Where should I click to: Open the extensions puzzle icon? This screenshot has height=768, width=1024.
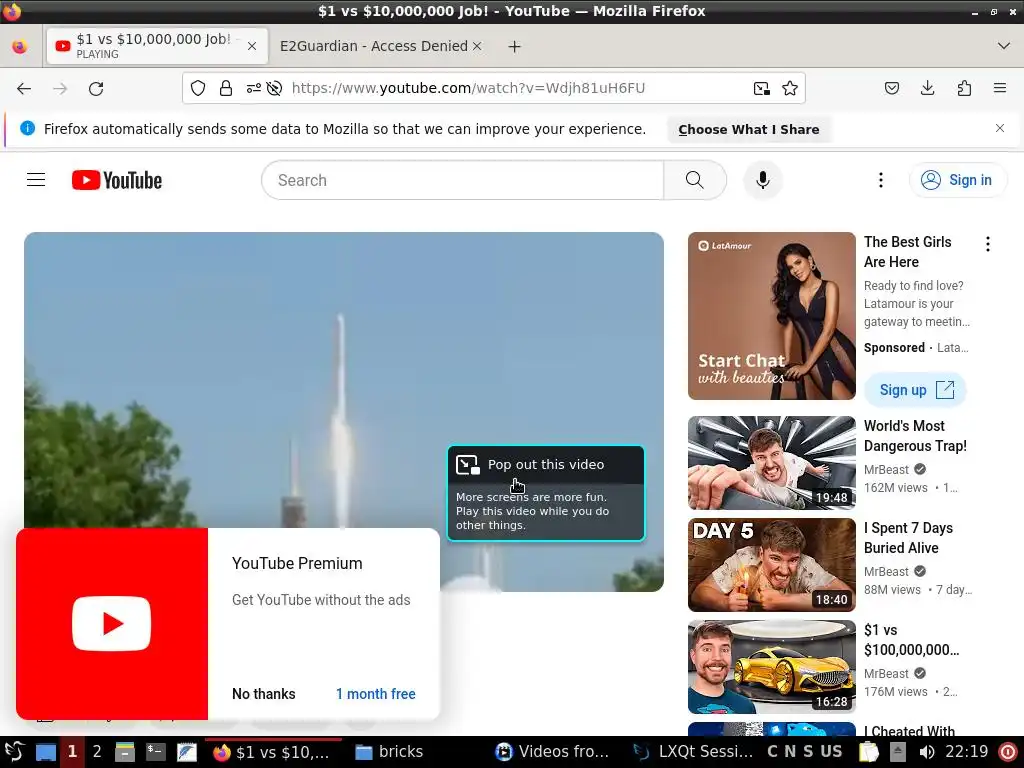[964, 88]
